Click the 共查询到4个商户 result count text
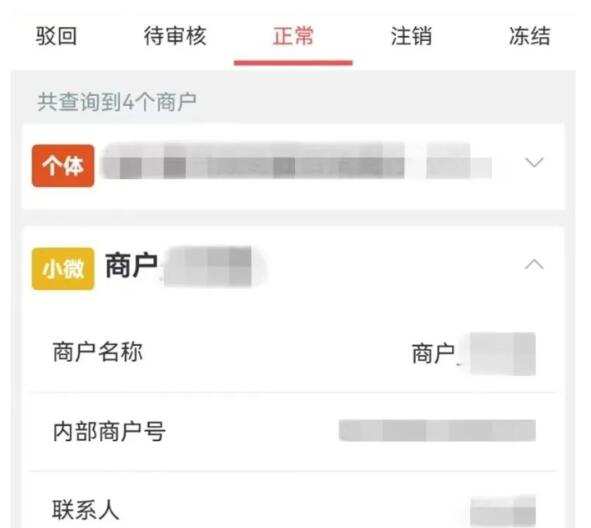The height and width of the screenshot is (528, 591). (117, 102)
